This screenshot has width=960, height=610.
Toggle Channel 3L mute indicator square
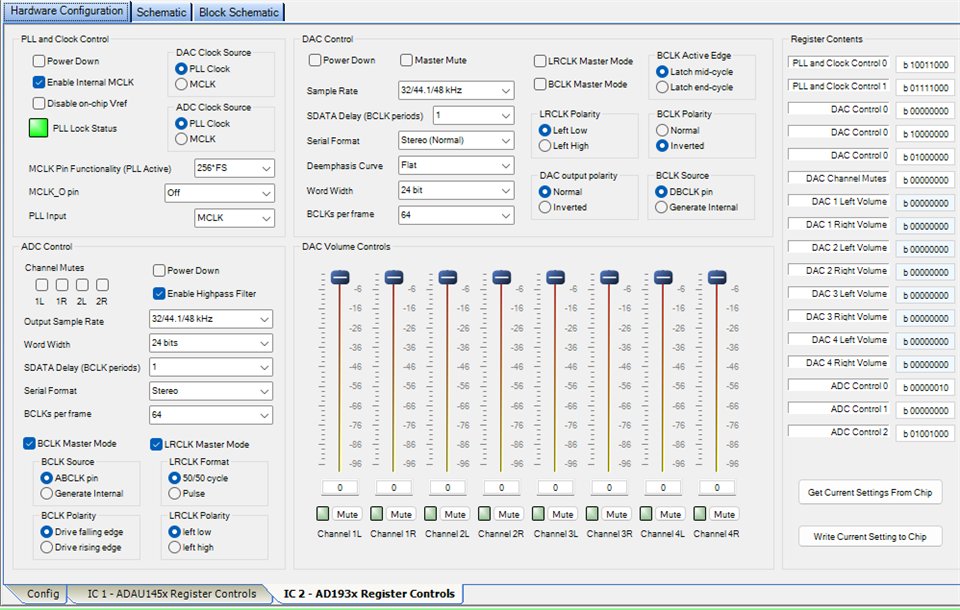(x=538, y=513)
